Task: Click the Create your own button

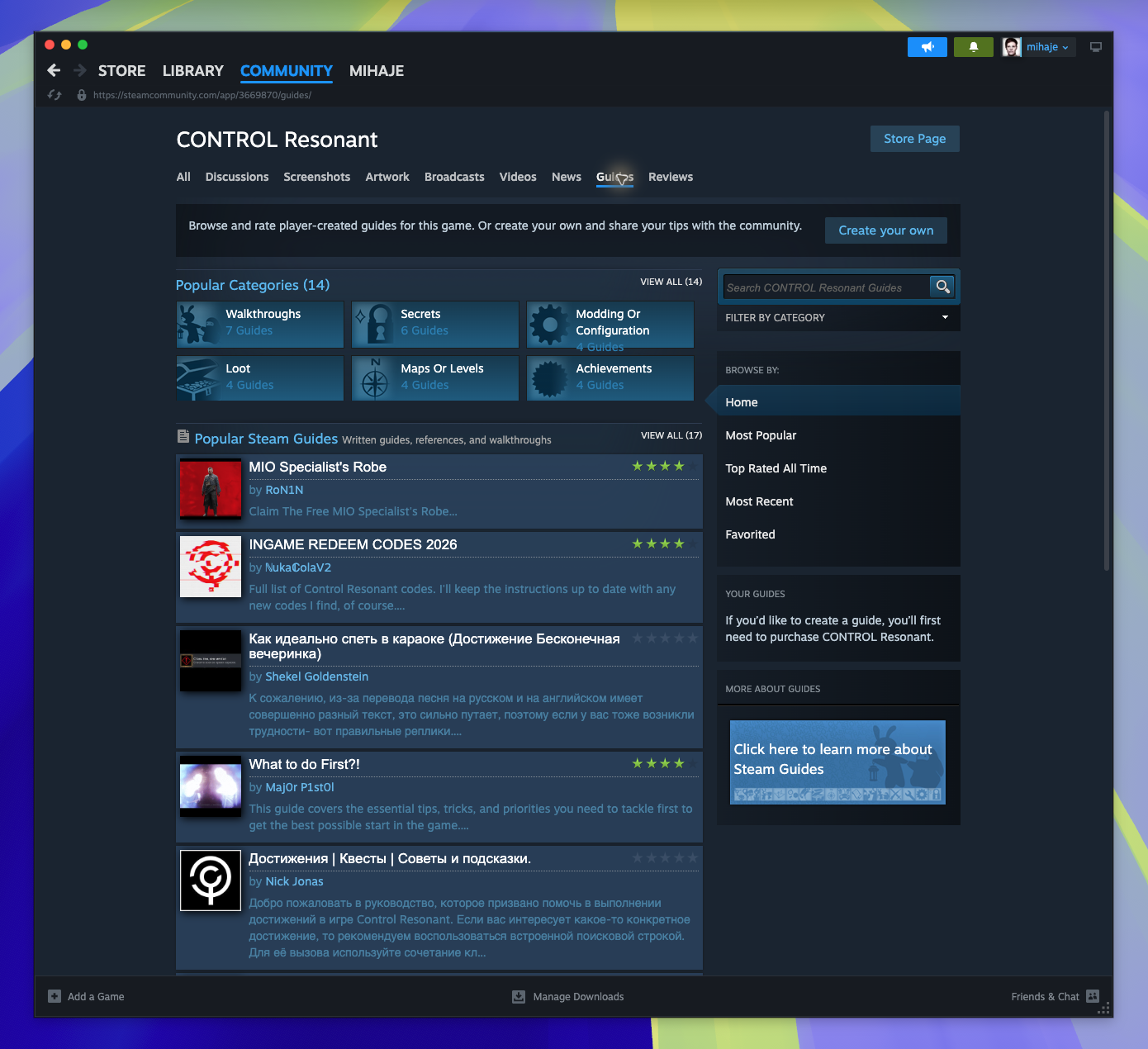Action: (886, 230)
